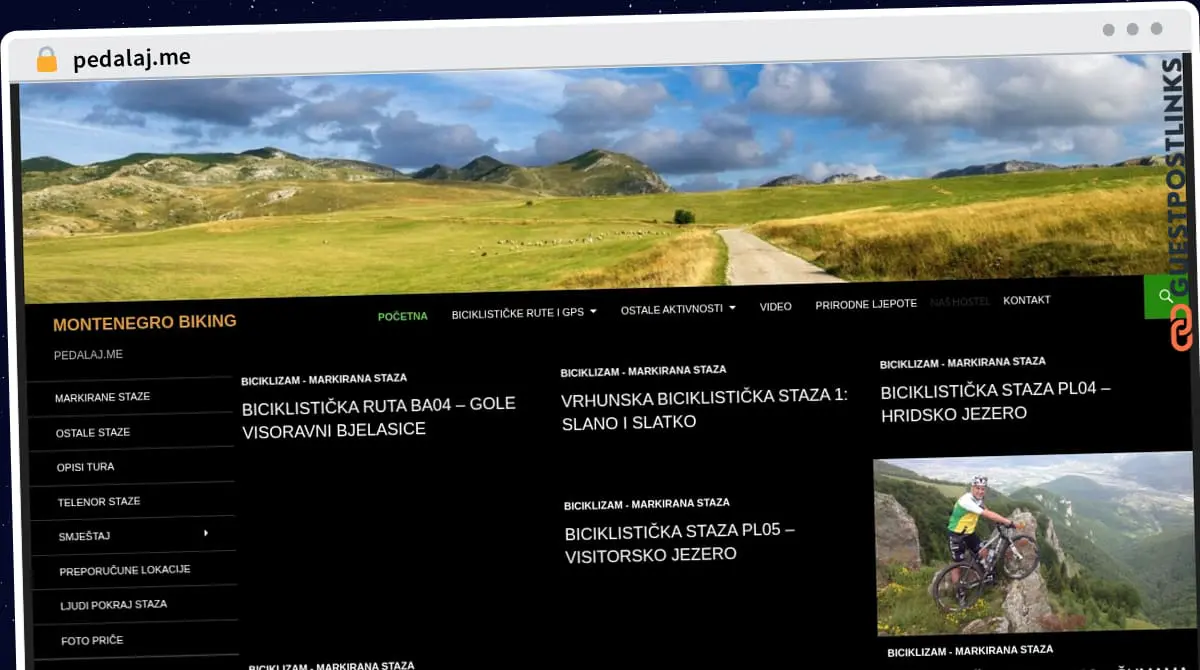Select Prirodne ljepote in the navigation
This screenshot has height=670, width=1200.
pos(865,304)
